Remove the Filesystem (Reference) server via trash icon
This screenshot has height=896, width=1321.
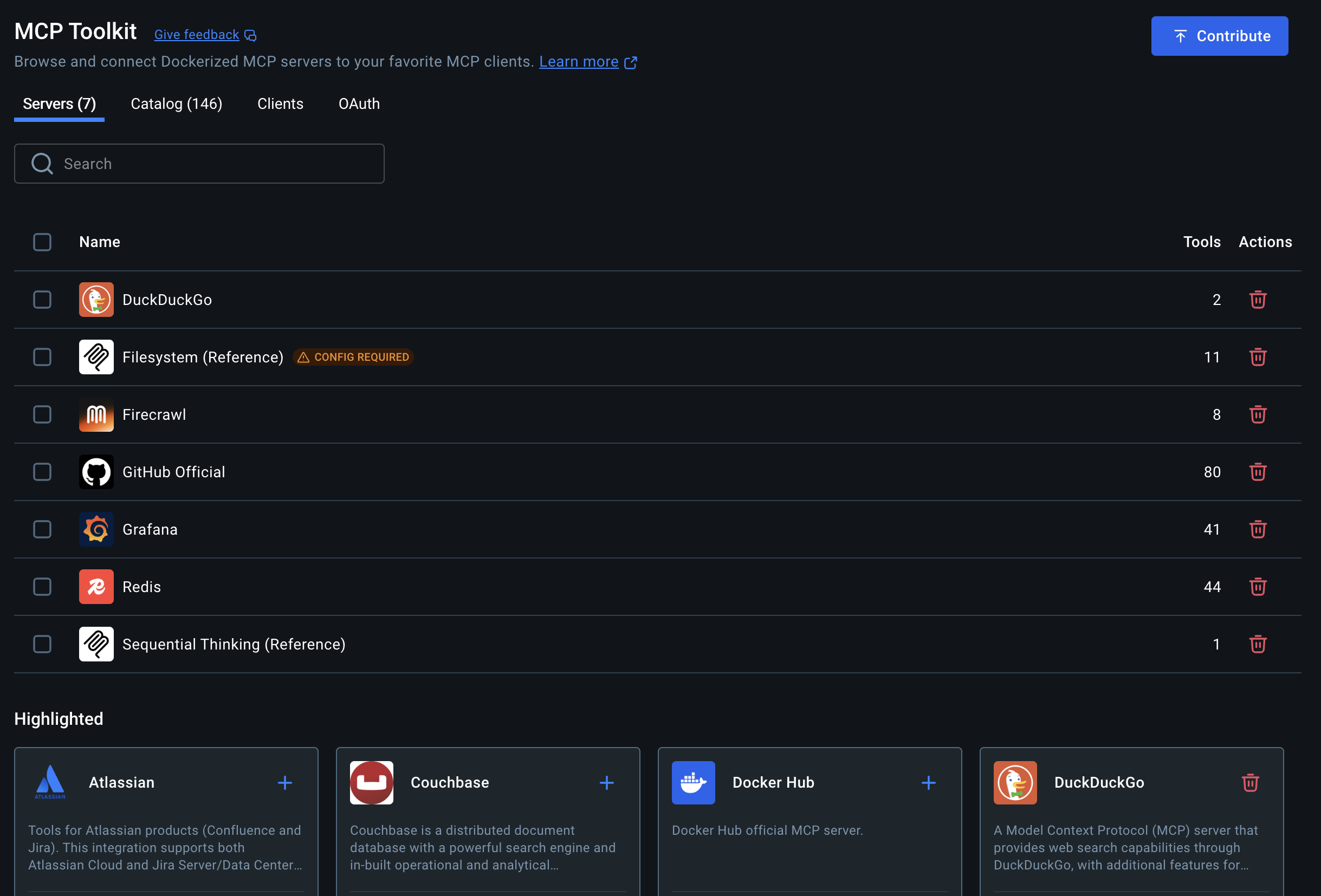click(1258, 357)
